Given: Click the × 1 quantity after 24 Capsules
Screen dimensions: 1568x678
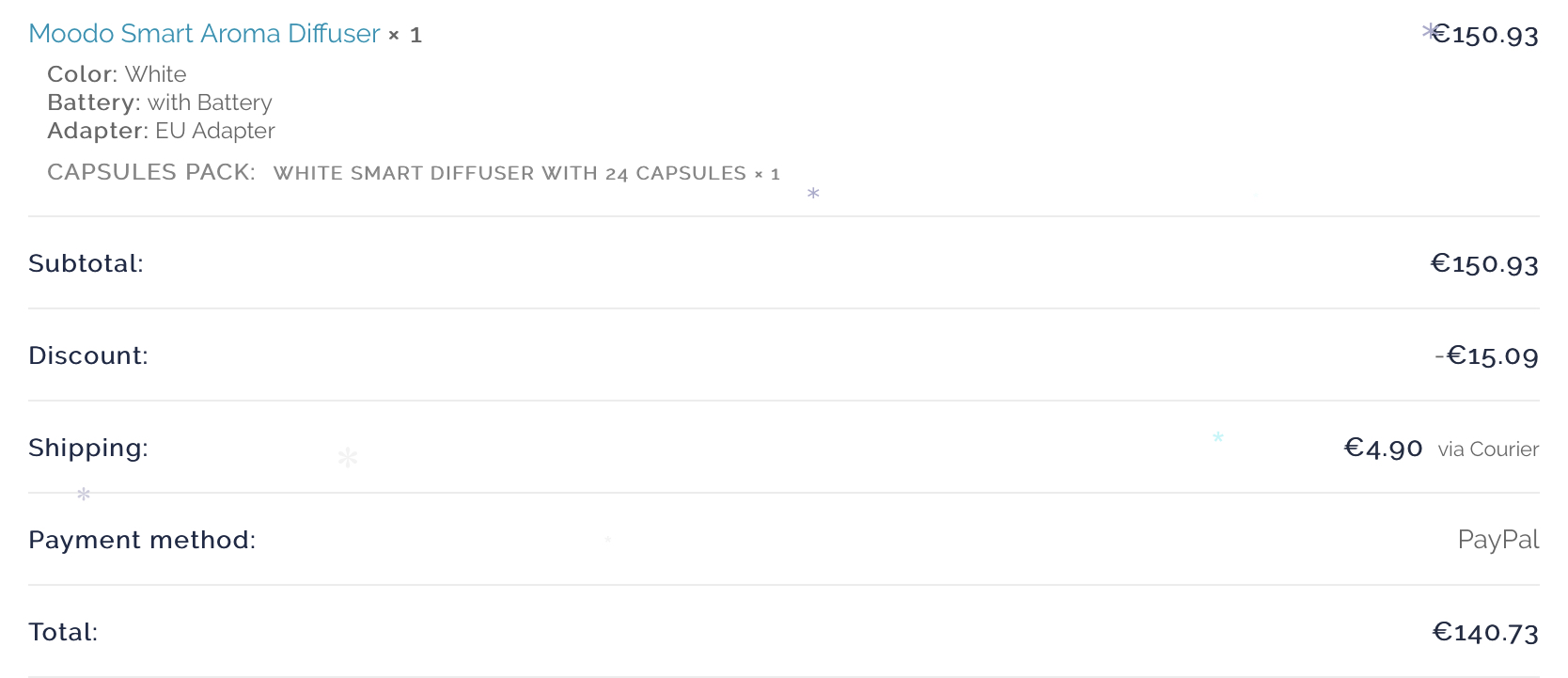Looking at the screenshot, I should coord(767,174).
